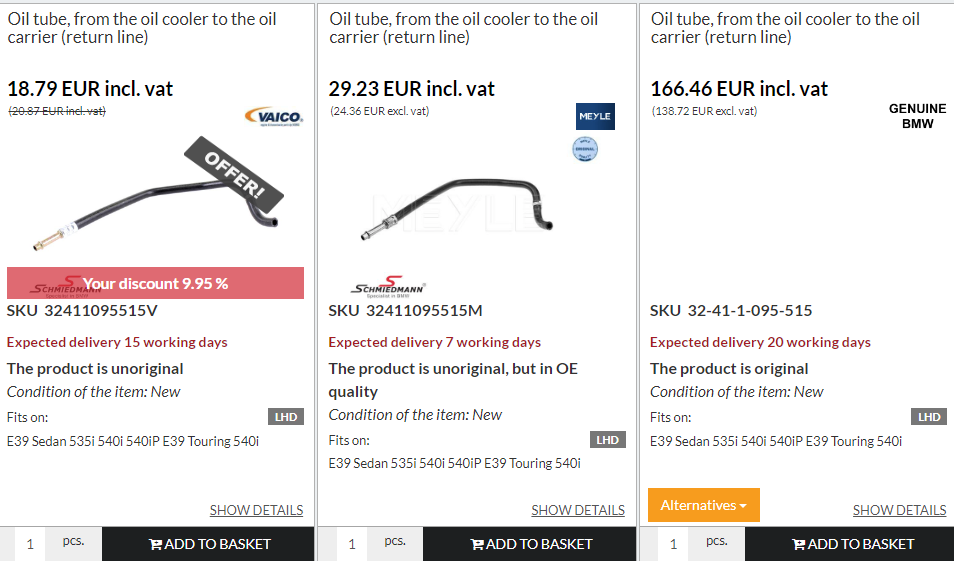Image resolution: width=954 pixels, height=561 pixels.
Task: Open the Meyle oil tube product image
Action: tap(455, 208)
